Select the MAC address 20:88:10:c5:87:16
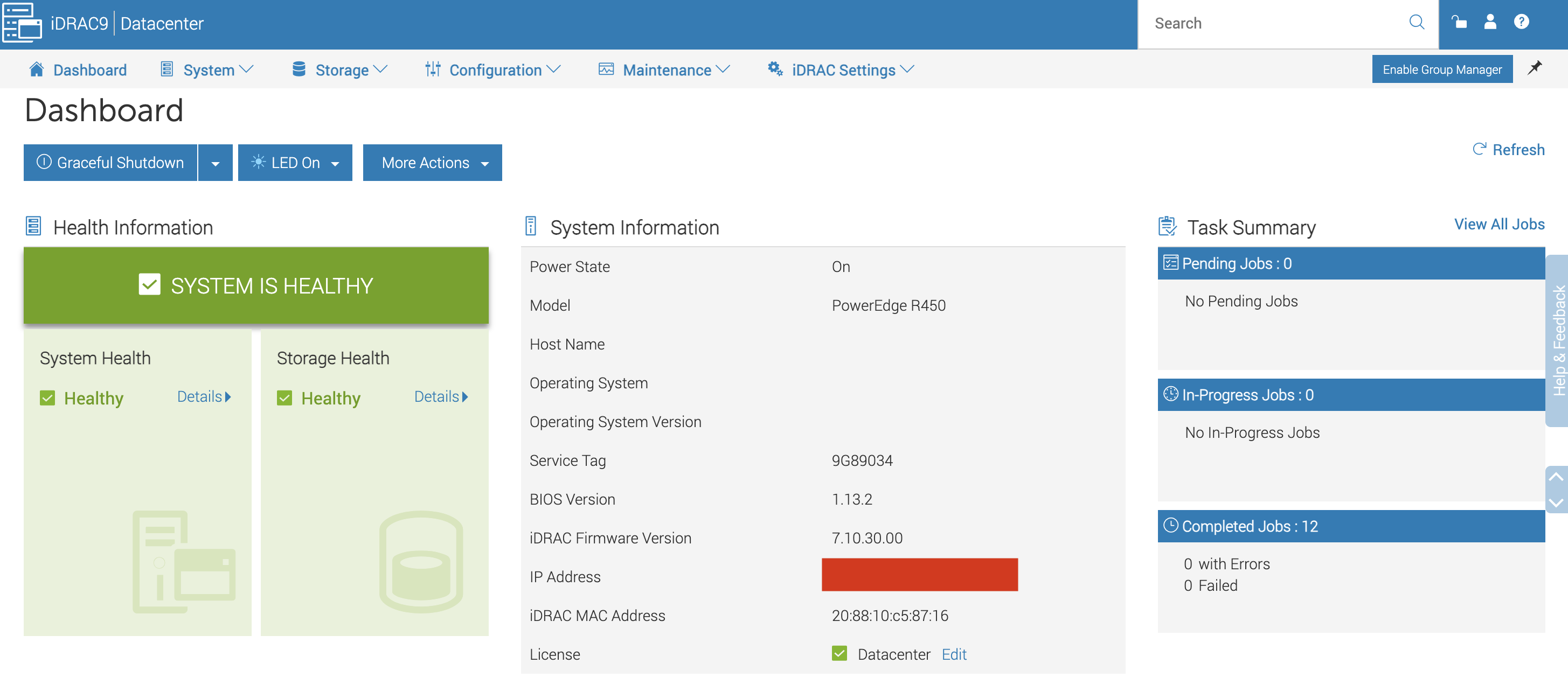The width and height of the screenshot is (1568, 698). (x=890, y=615)
